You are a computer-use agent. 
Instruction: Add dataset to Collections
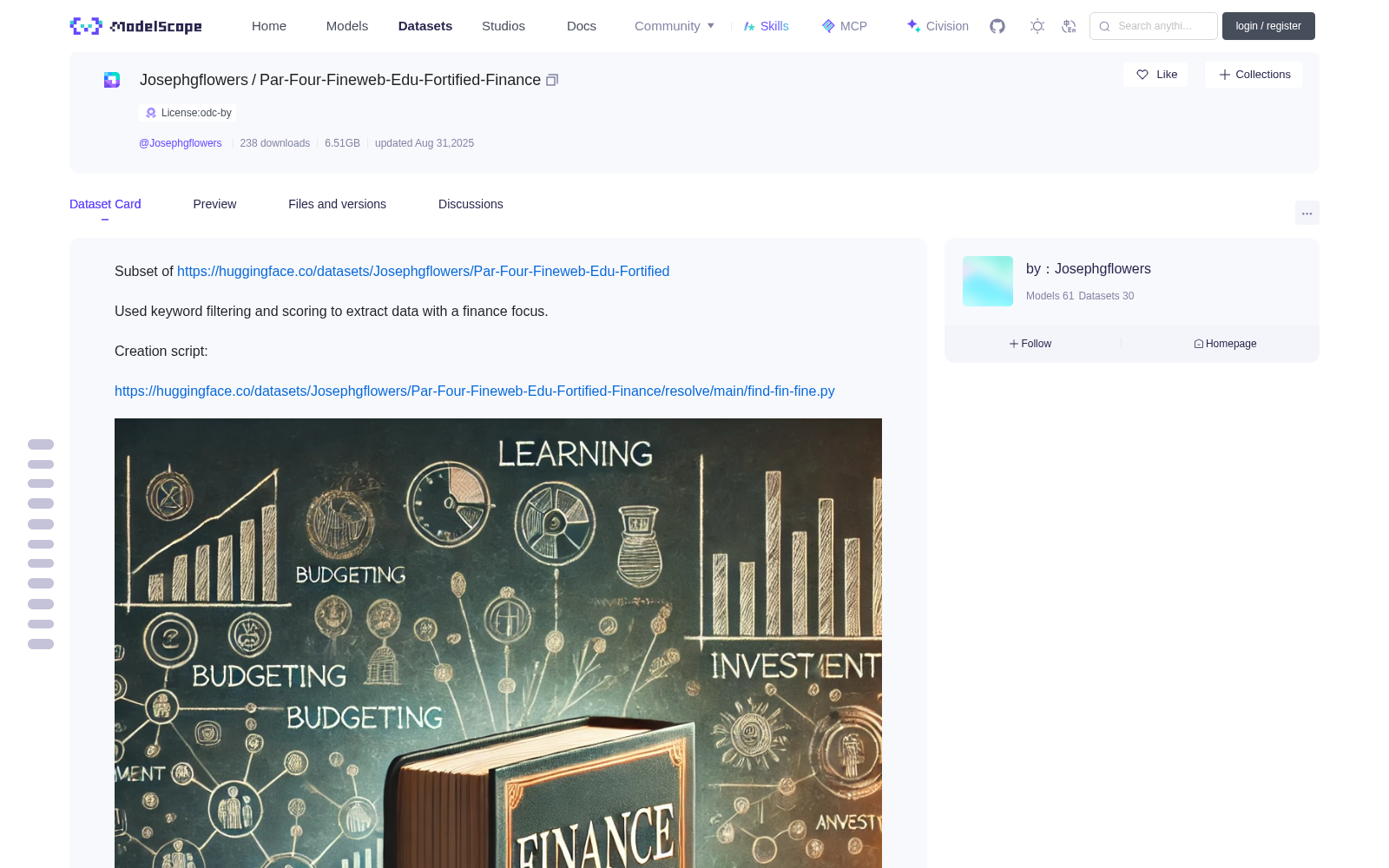pos(1254,75)
